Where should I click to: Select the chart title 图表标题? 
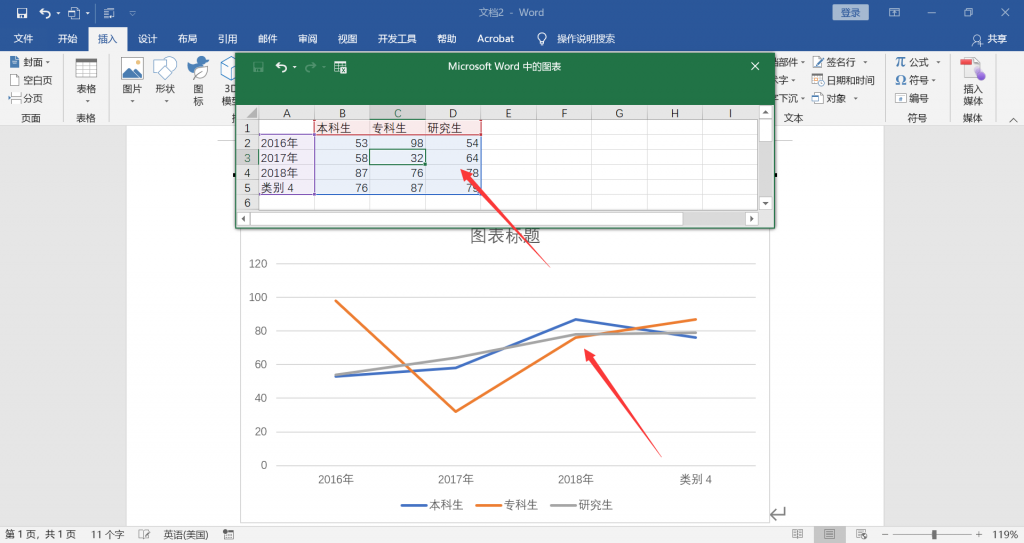(x=505, y=236)
